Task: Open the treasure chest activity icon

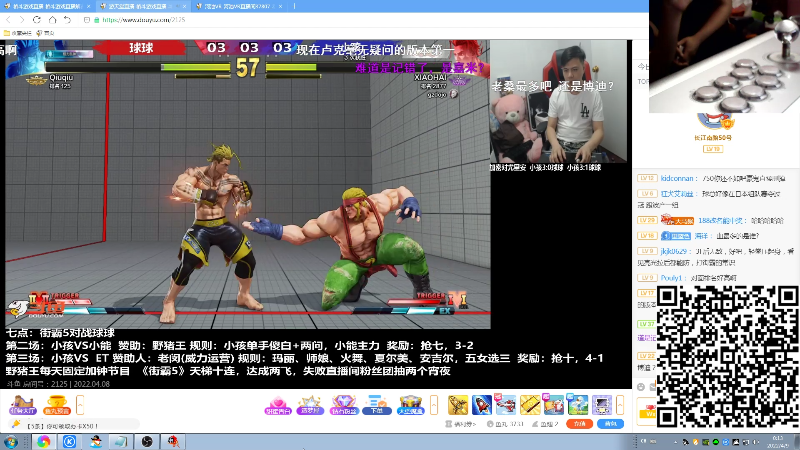Action: [x=411, y=405]
